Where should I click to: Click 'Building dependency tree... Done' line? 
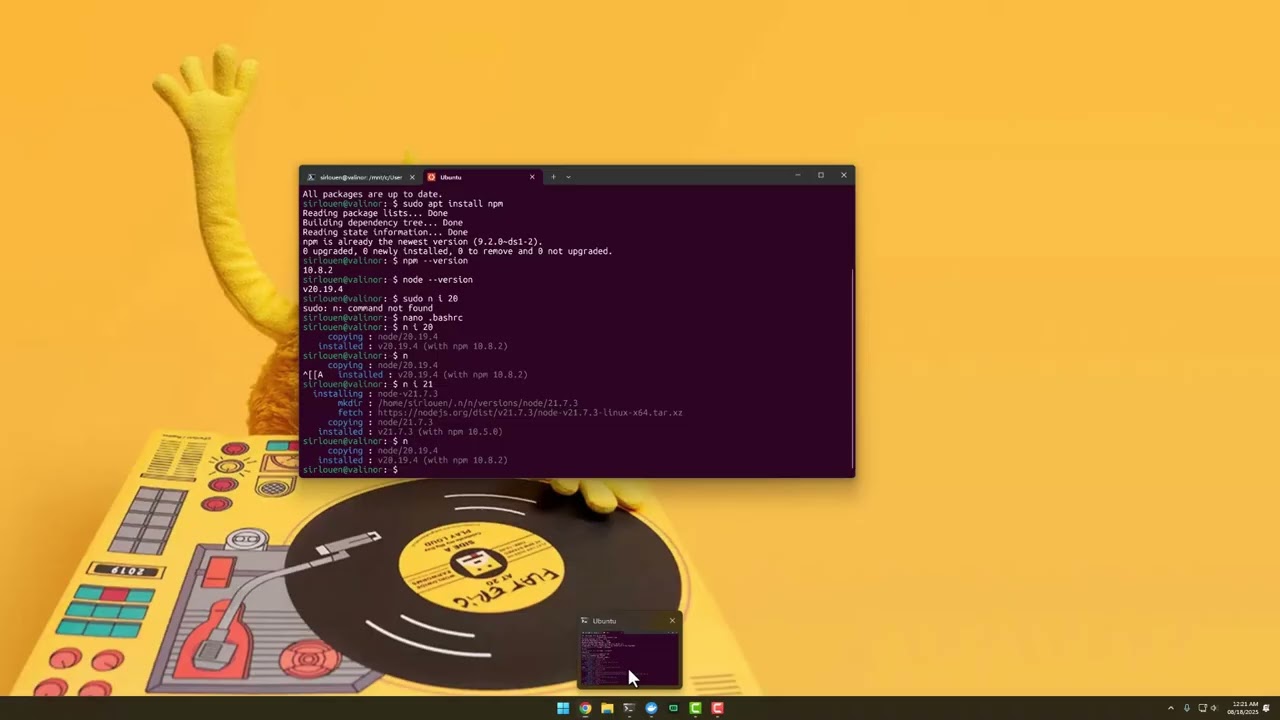click(382, 223)
